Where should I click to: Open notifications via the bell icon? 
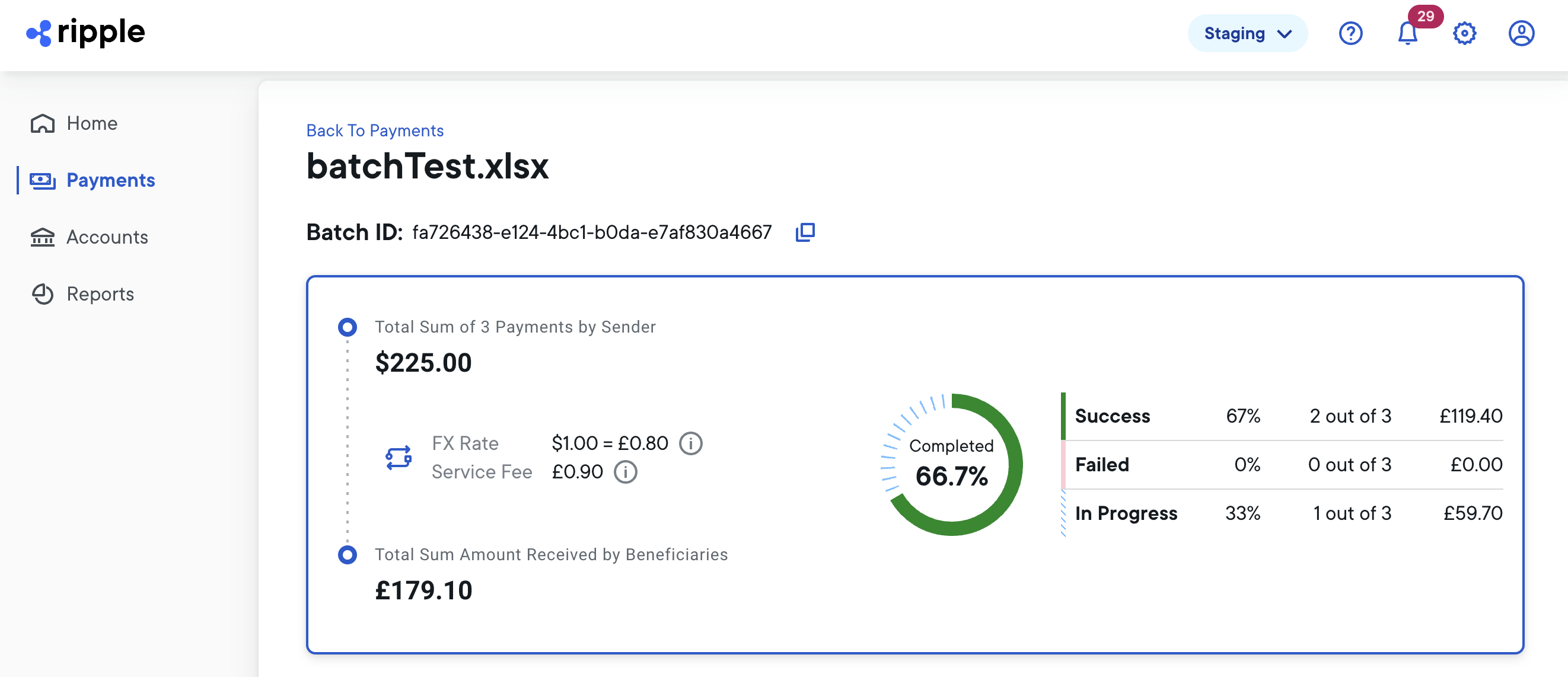[x=1407, y=33]
